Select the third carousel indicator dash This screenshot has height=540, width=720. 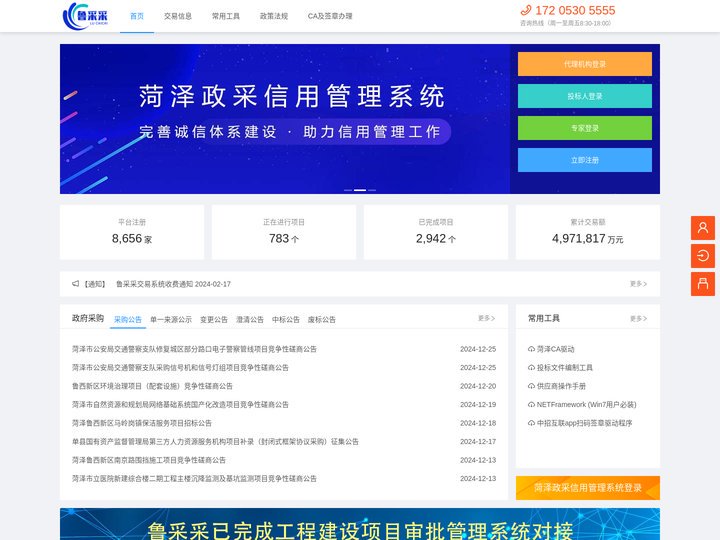click(x=372, y=190)
